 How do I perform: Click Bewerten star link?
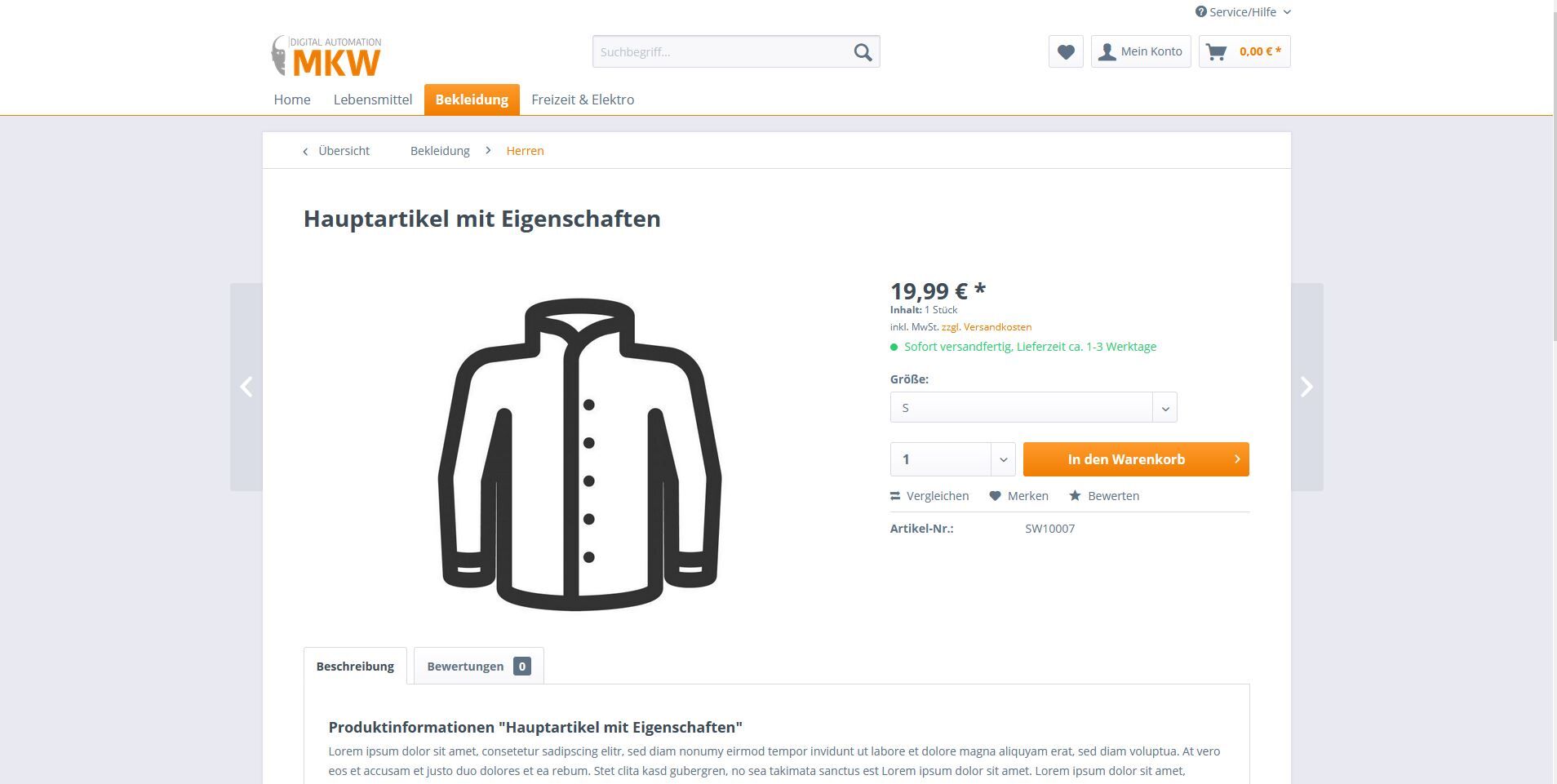1104,496
